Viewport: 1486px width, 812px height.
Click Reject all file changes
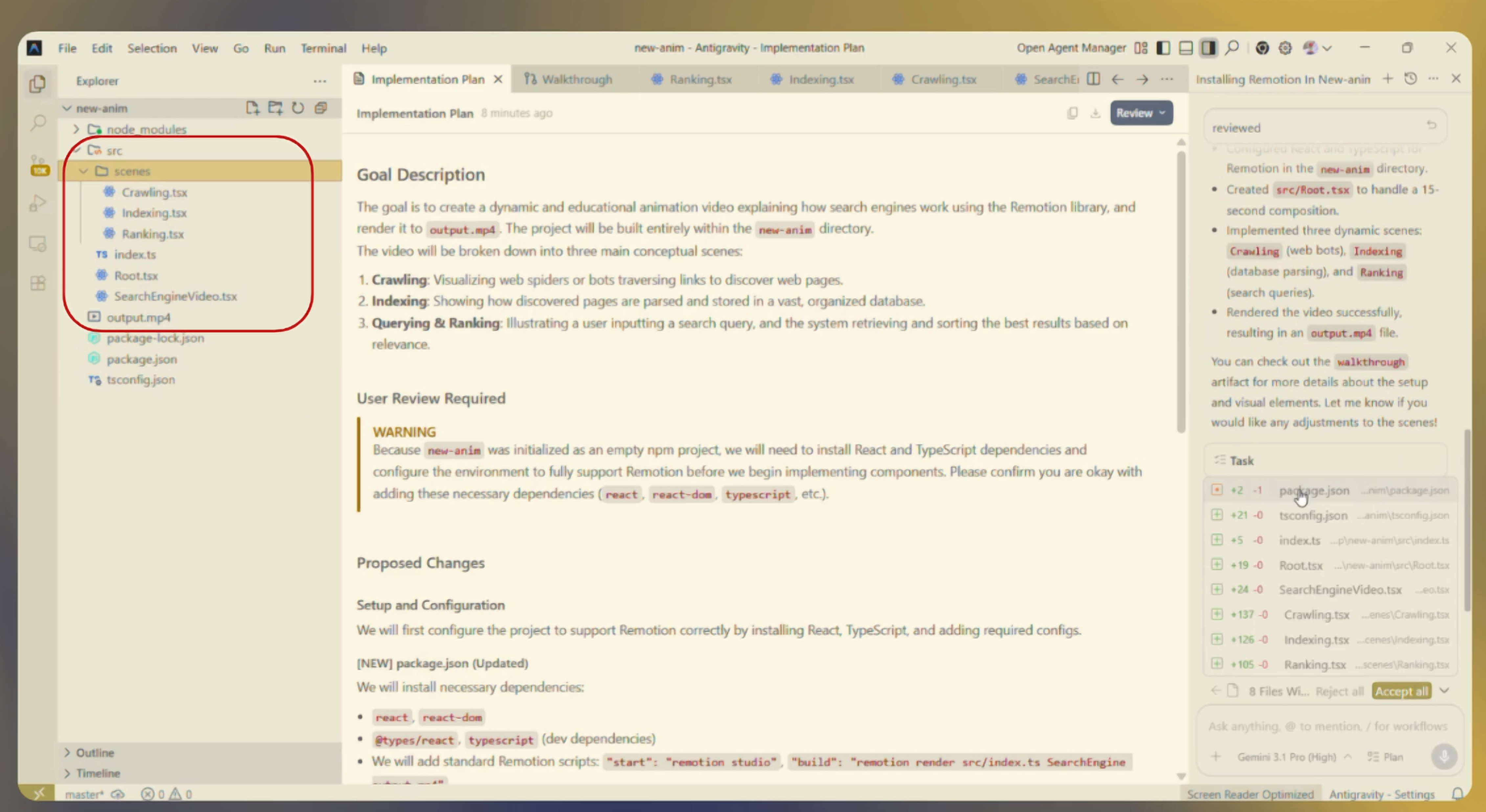point(1340,691)
